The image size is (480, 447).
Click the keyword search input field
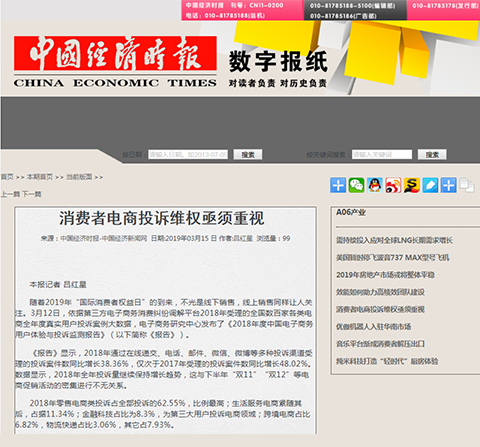pyautogui.click(x=382, y=154)
